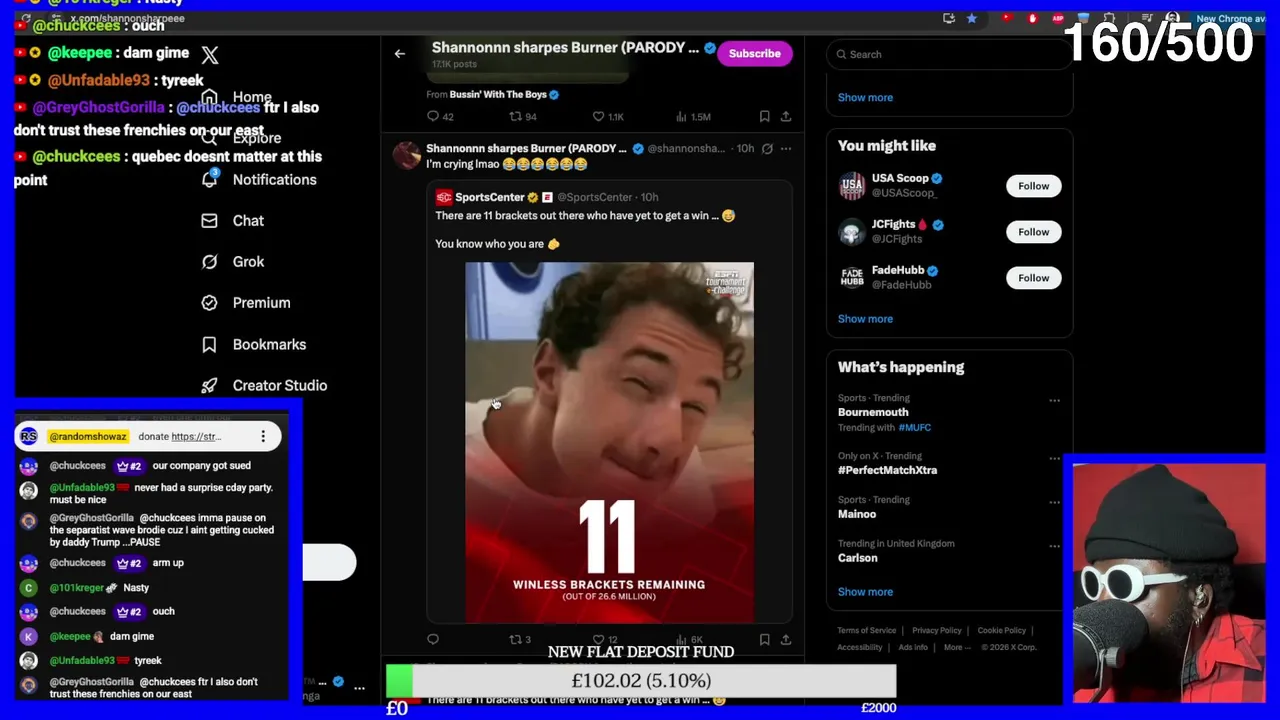The height and width of the screenshot is (720, 1280).
Task: Open Chat via the envelope icon
Action: point(209,220)
